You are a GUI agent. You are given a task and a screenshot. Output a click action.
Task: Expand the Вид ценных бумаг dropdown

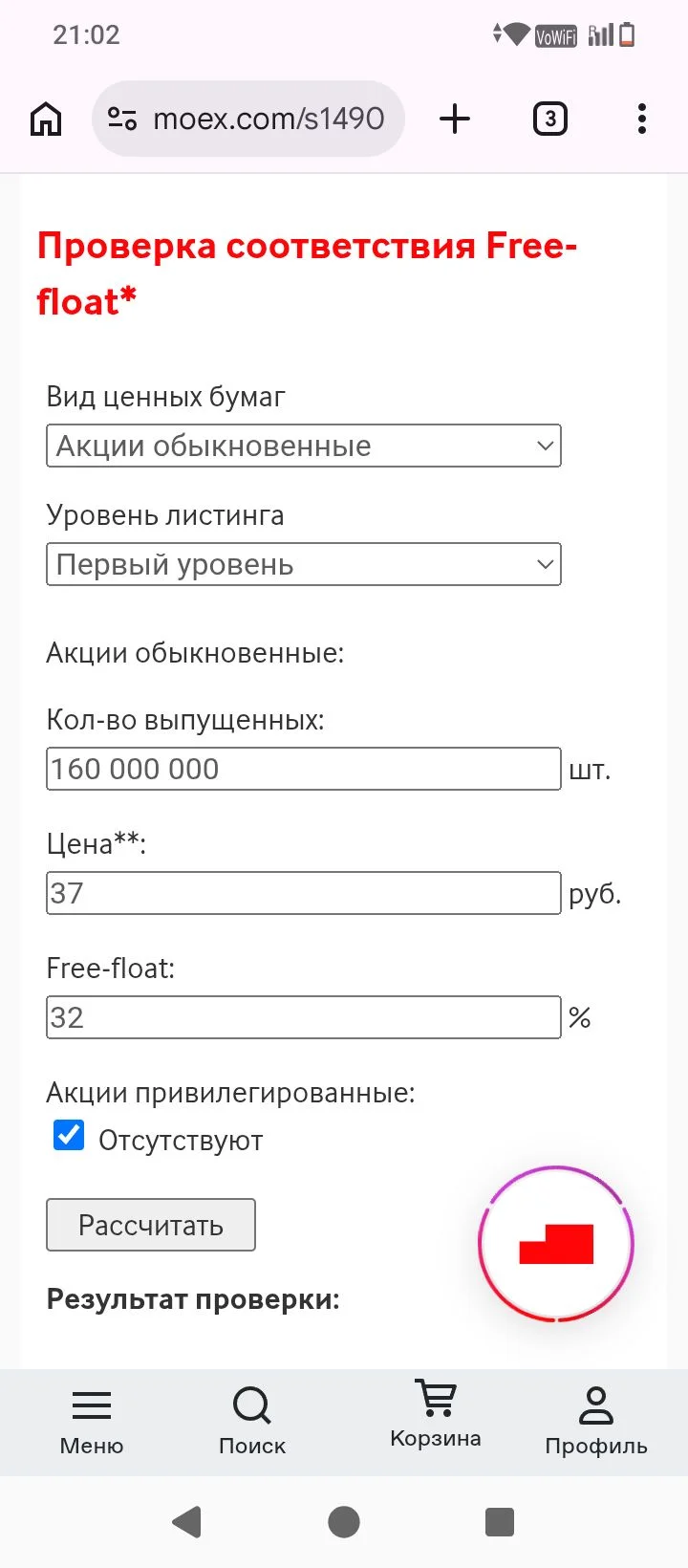click(x=304, y=446)
